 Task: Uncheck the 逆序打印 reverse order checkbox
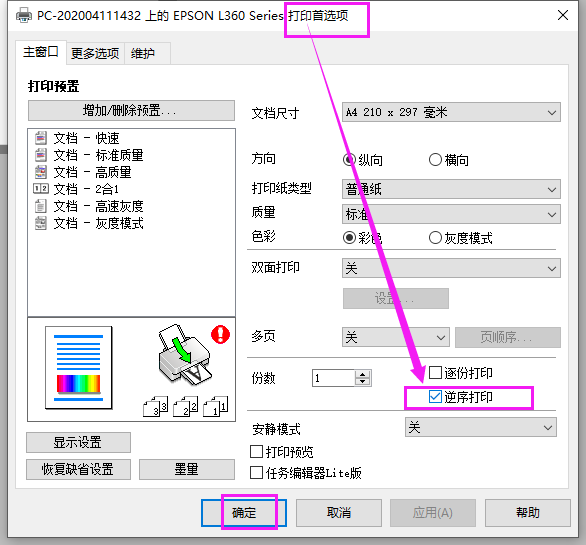coord(435,397)
